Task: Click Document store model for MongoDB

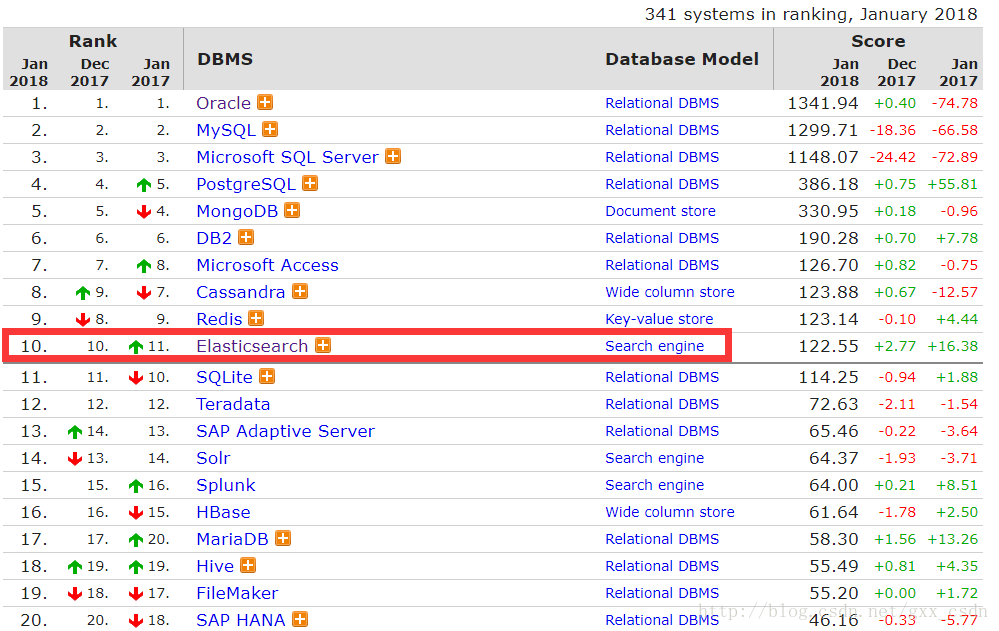Action: (x=660, y=211)
